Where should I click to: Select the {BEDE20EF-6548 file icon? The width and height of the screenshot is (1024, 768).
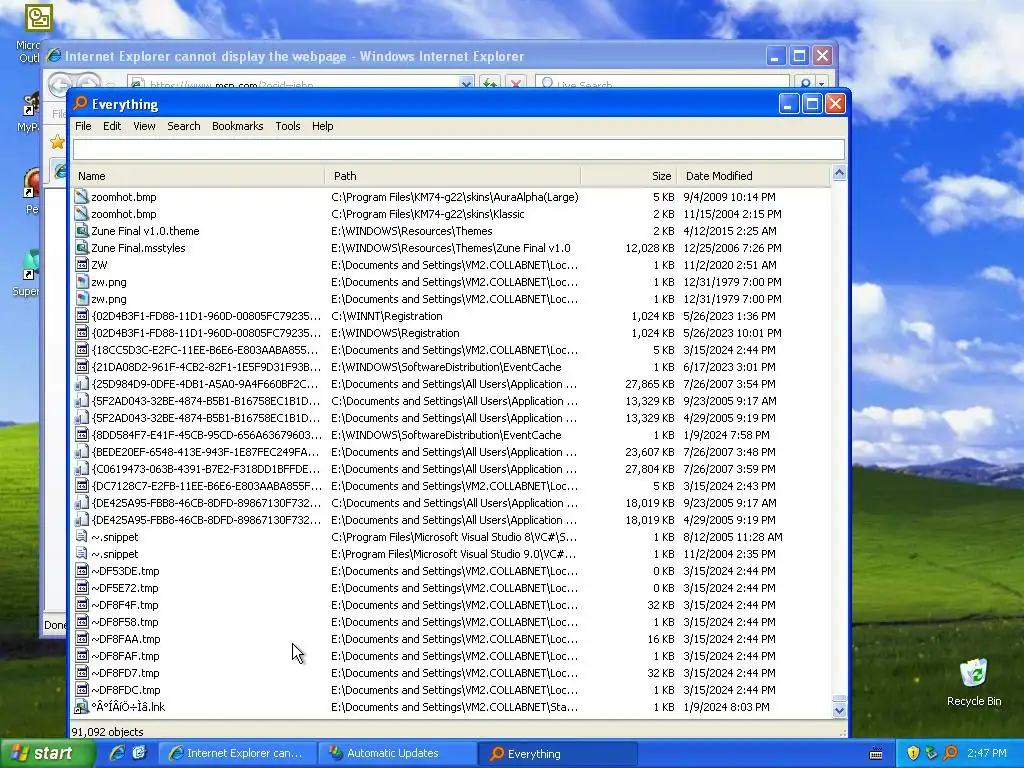click(x=82, y=452)
